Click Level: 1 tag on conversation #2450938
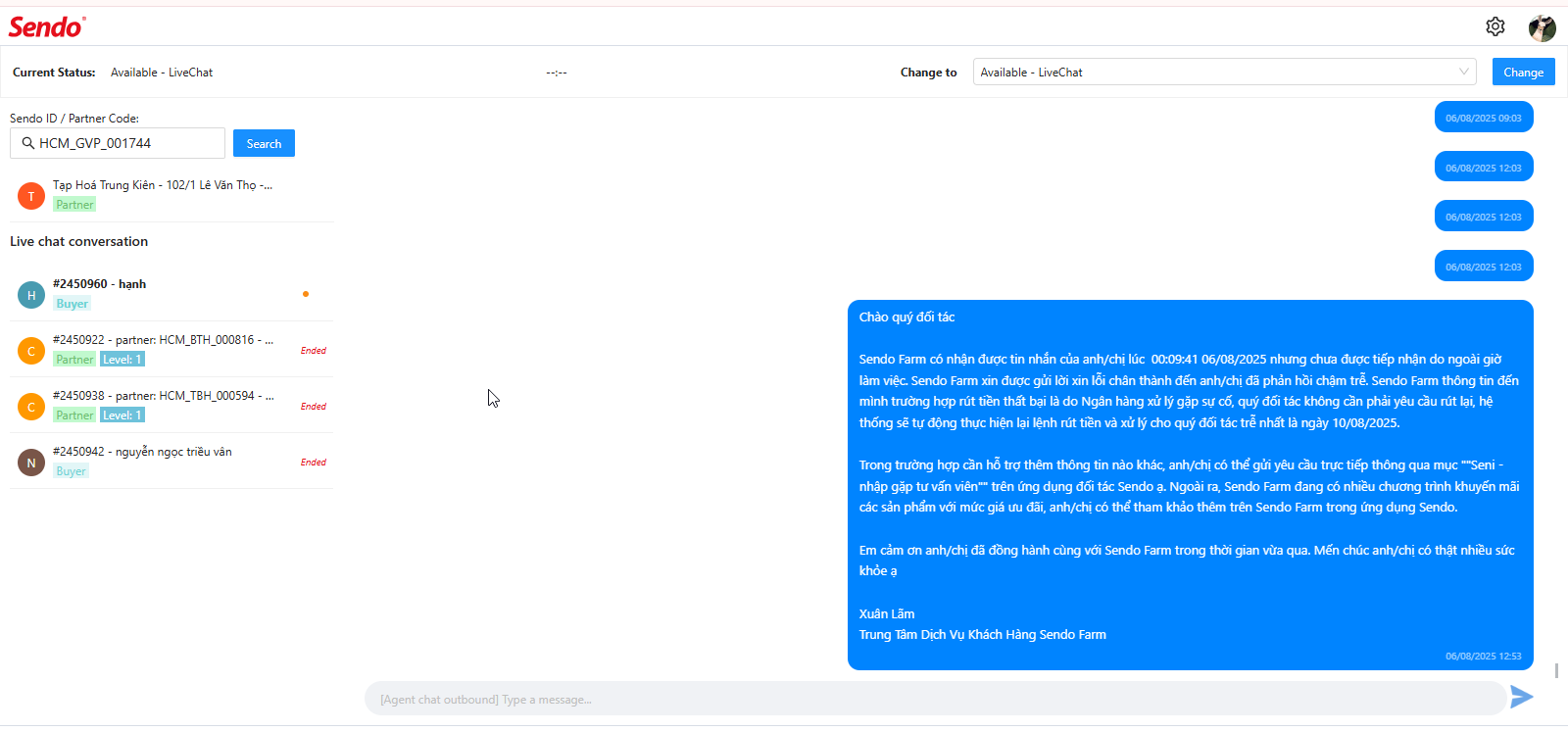Image resolution: width=1568 pixels, height=732 pixels. (122, 415)
